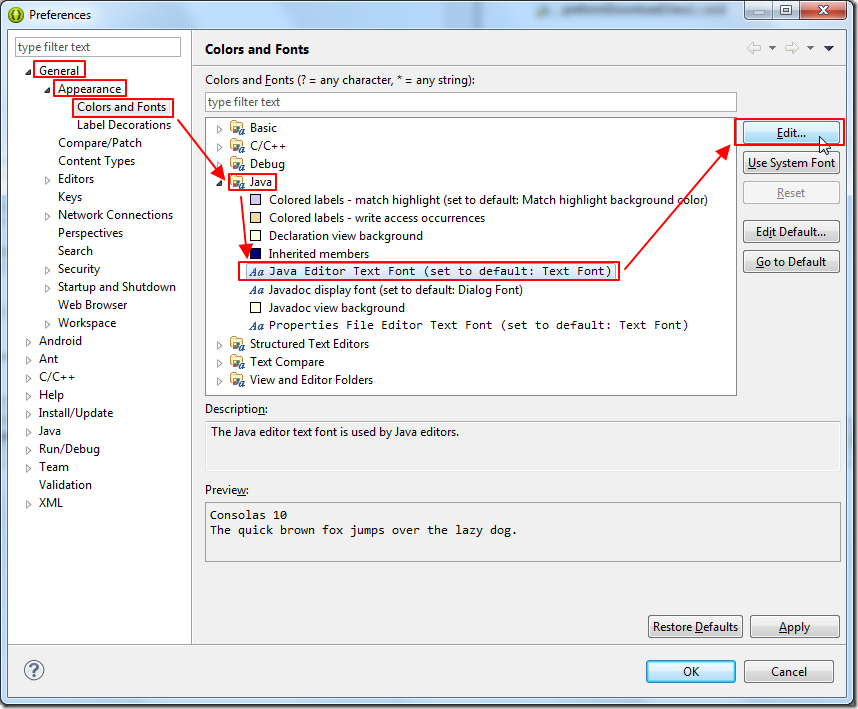The image size is (858, 709).
Task: Expand the Run/Debug preferences node
Action: coord(28,451)
